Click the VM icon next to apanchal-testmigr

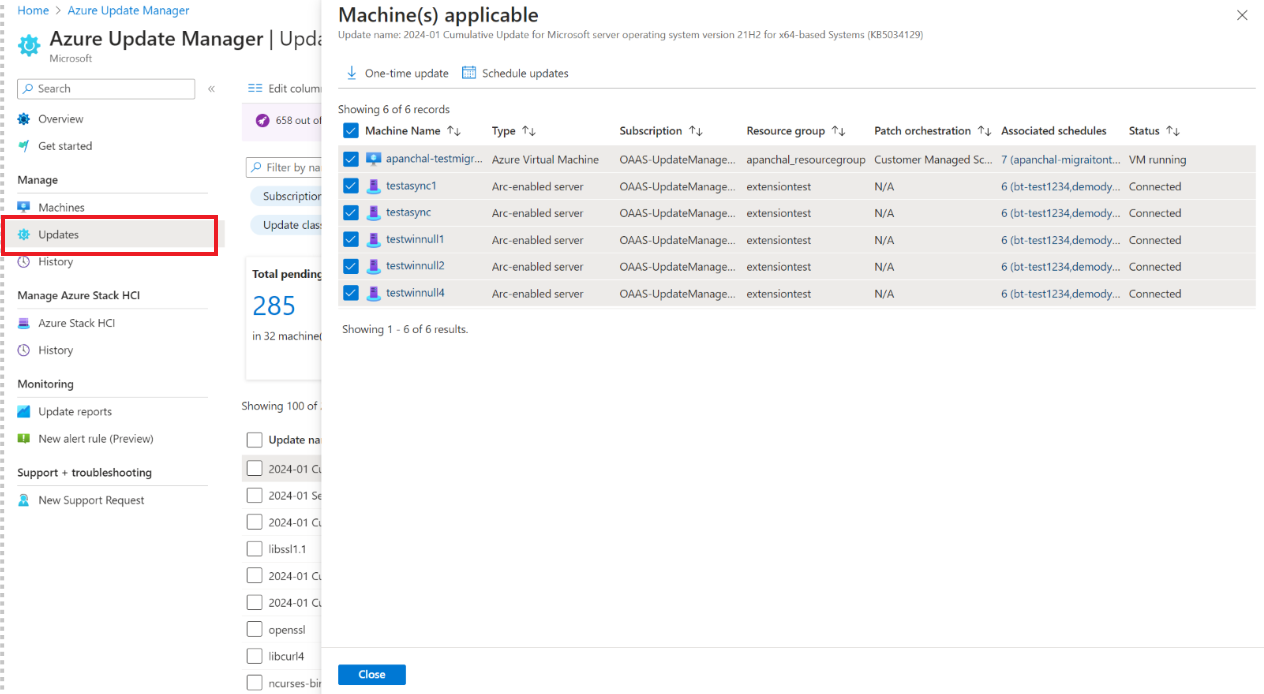(374, 159)
